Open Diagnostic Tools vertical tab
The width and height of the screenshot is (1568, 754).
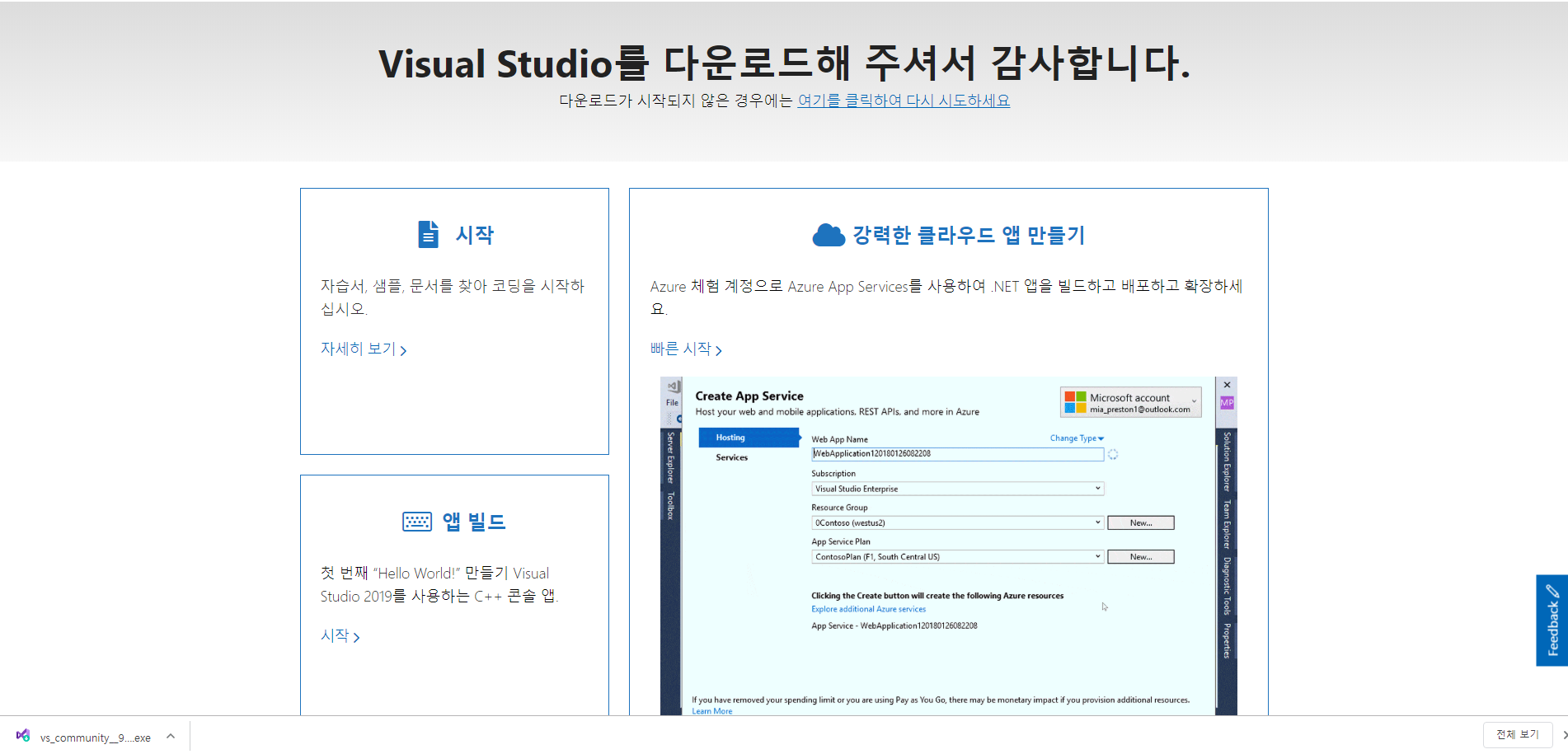[1227, 586]
